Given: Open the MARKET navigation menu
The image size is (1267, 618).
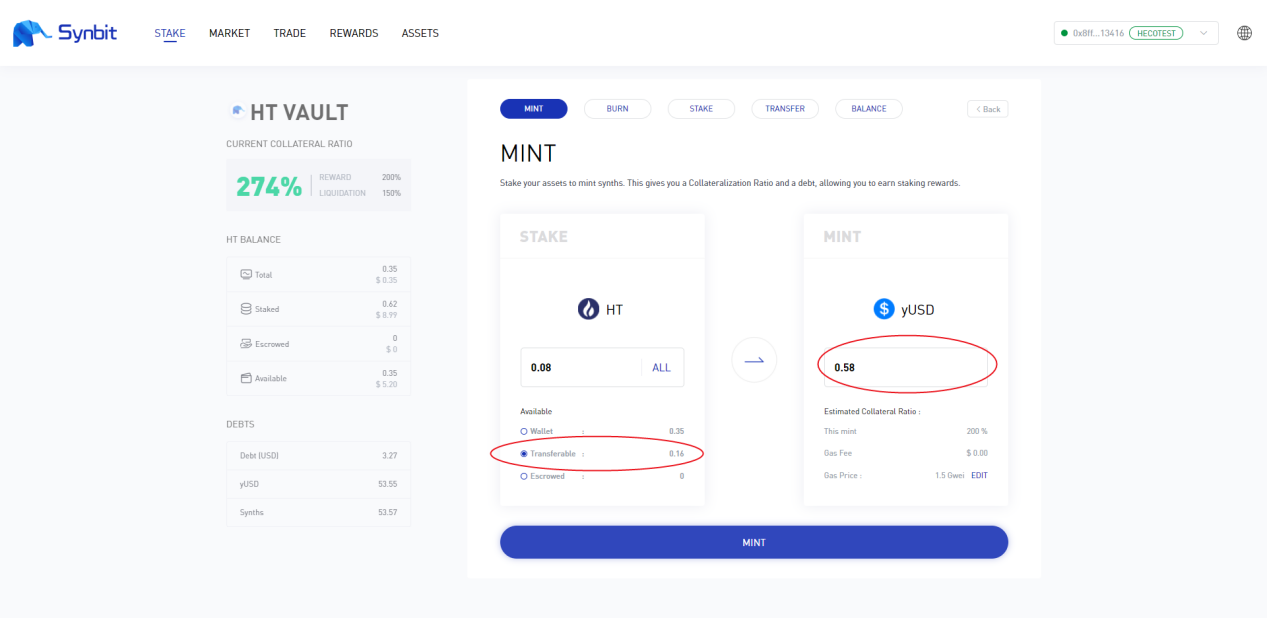Looking at the screenshot, I should tap(229, 33).
